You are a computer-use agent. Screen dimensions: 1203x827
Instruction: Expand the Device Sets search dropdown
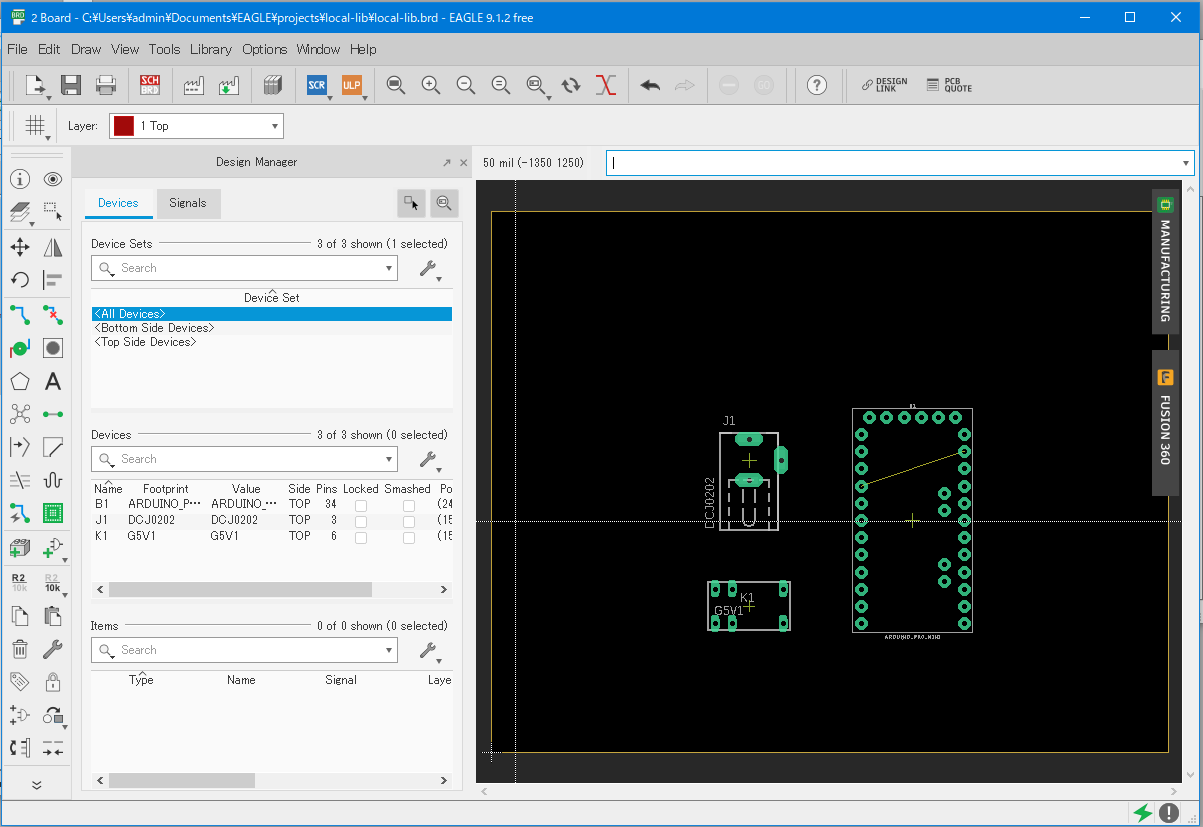coord(389,268)
